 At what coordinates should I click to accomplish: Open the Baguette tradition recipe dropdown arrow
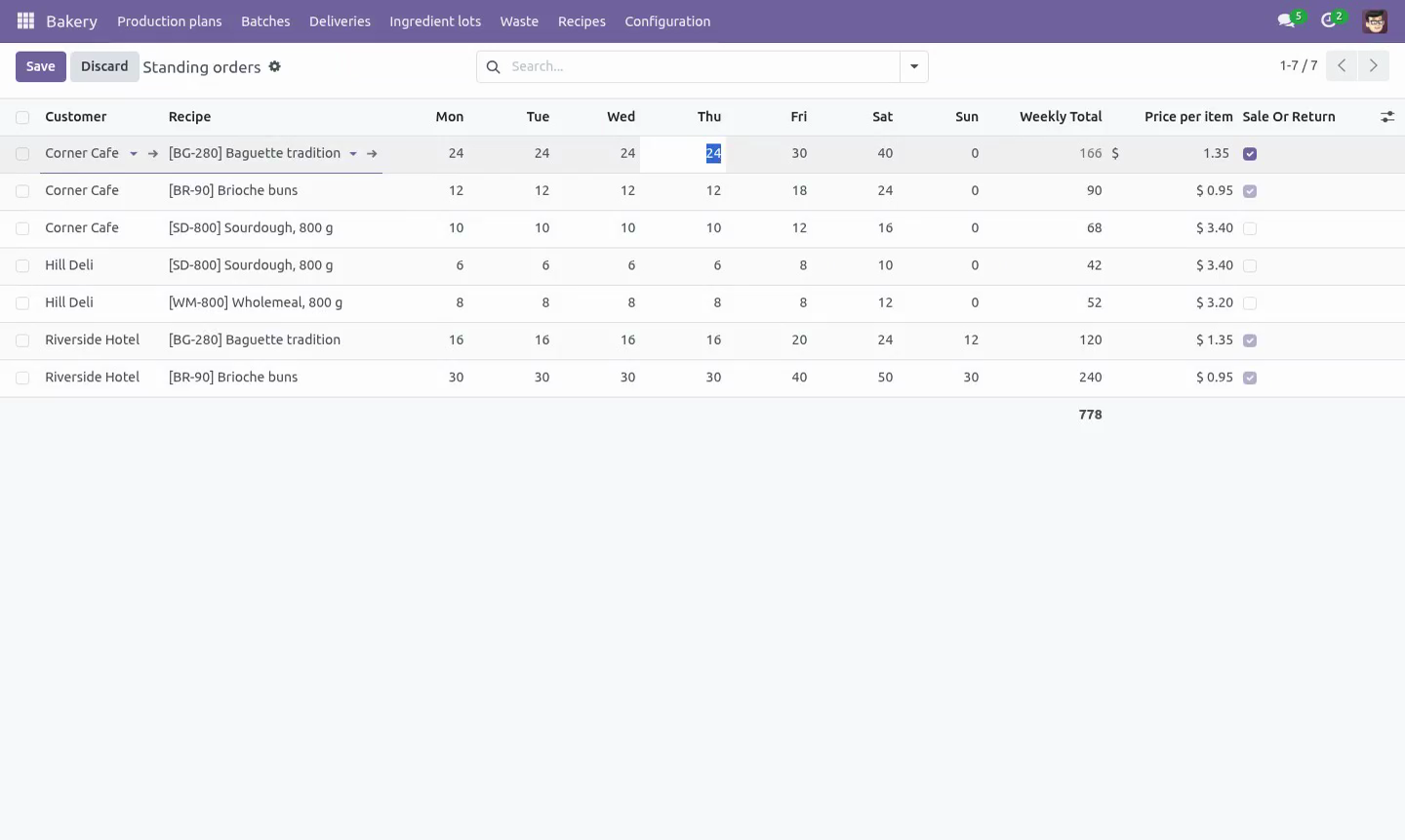353,154
